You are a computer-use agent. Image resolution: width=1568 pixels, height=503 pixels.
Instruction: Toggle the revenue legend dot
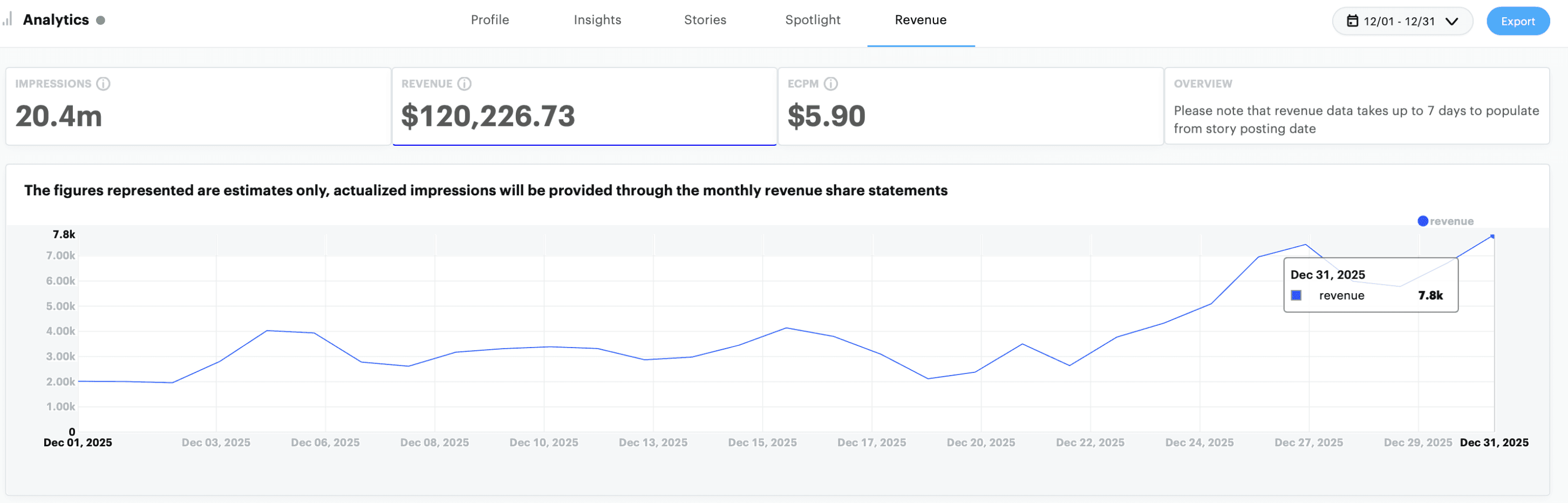[1422, 221]
